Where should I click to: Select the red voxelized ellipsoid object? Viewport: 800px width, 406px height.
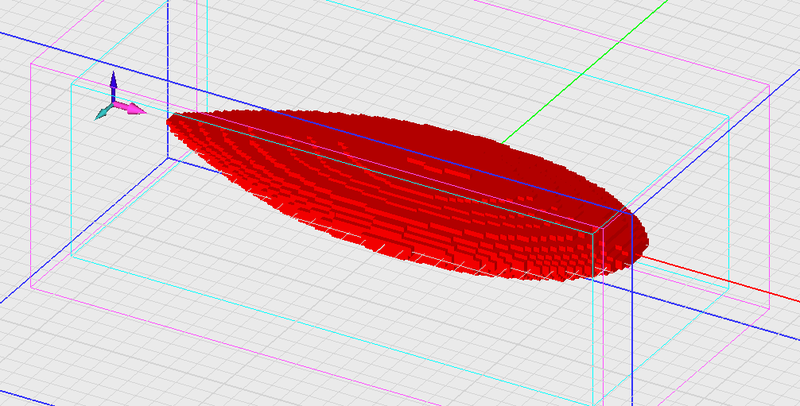coord(408,194)
